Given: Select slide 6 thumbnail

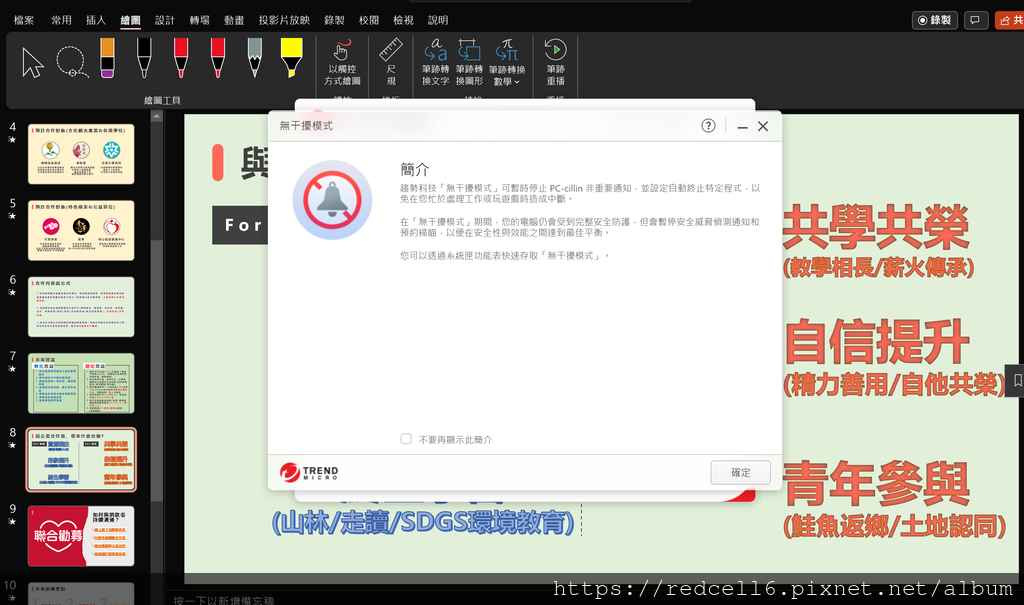Looking at the screenshot, I should [x=81, y=307].
